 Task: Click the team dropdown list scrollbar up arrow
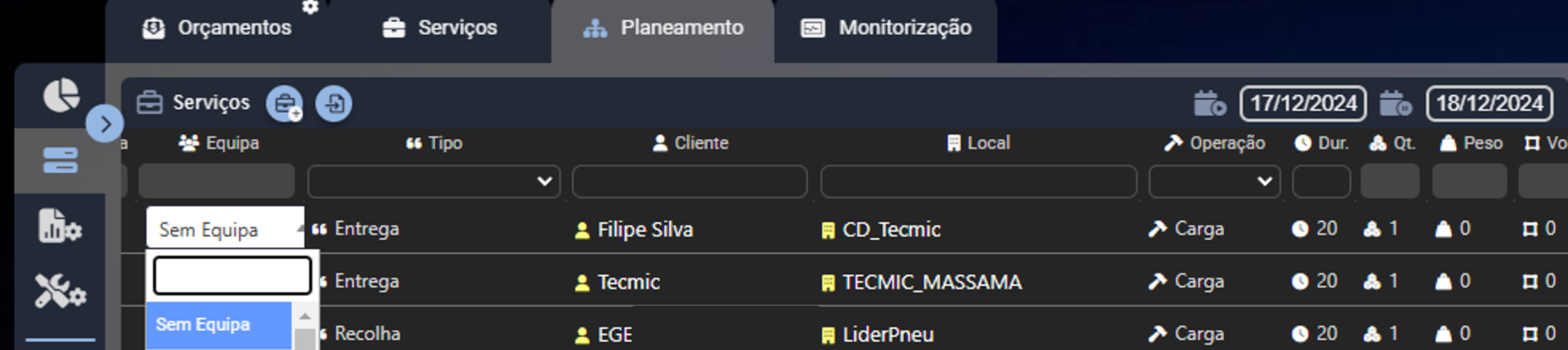[x=305, y=316]
